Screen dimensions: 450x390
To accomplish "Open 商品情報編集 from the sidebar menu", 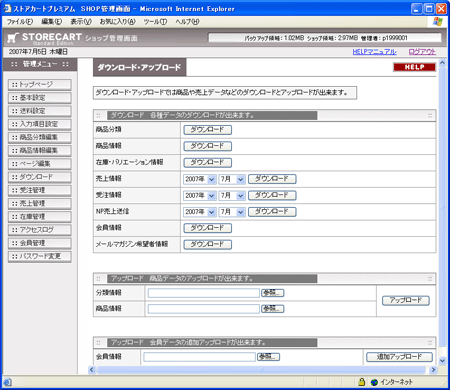I will tap(40, 151).
